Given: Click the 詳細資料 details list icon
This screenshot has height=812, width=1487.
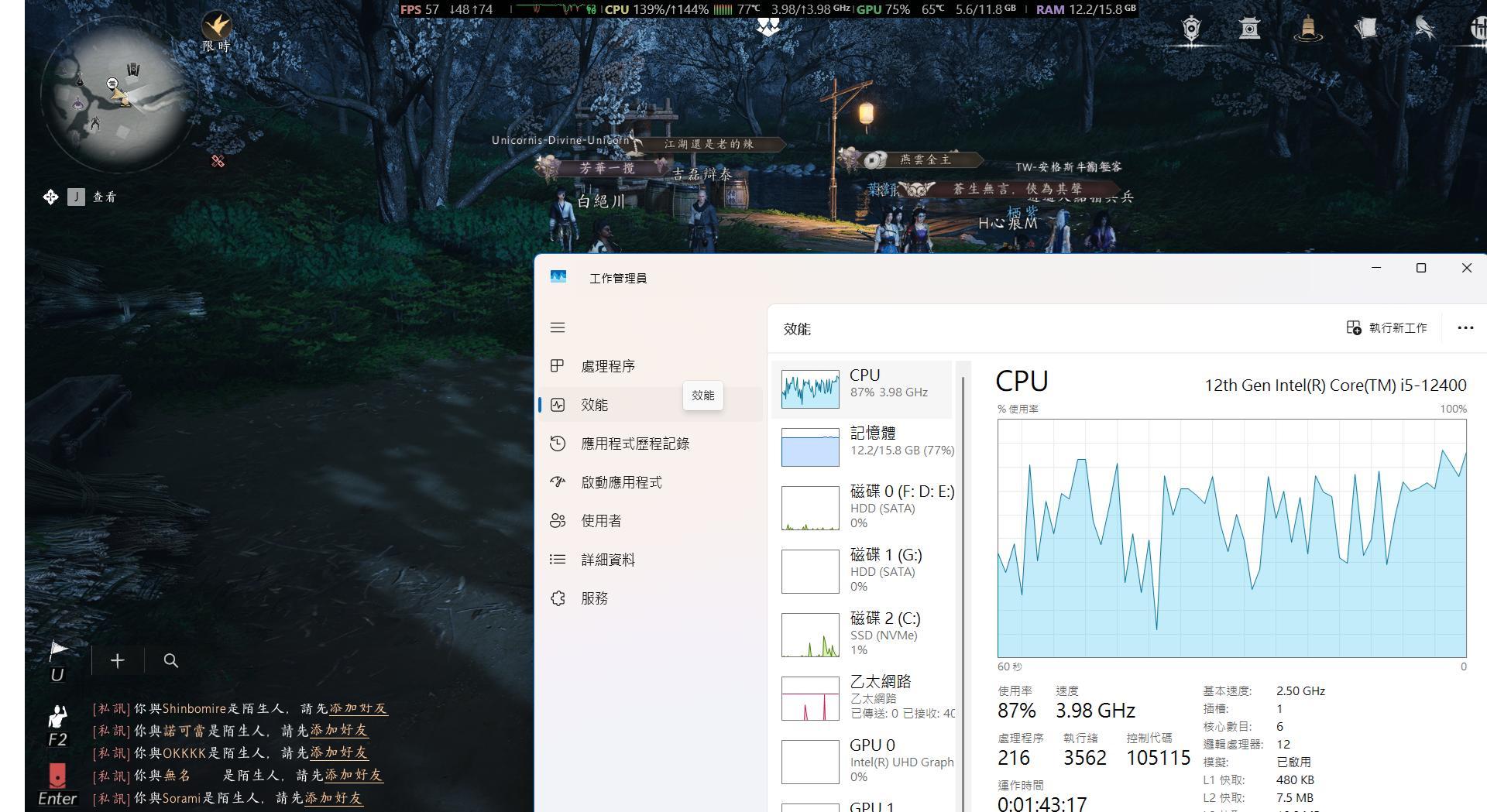Looking at the screenshot, I should [x=558, y=560].
